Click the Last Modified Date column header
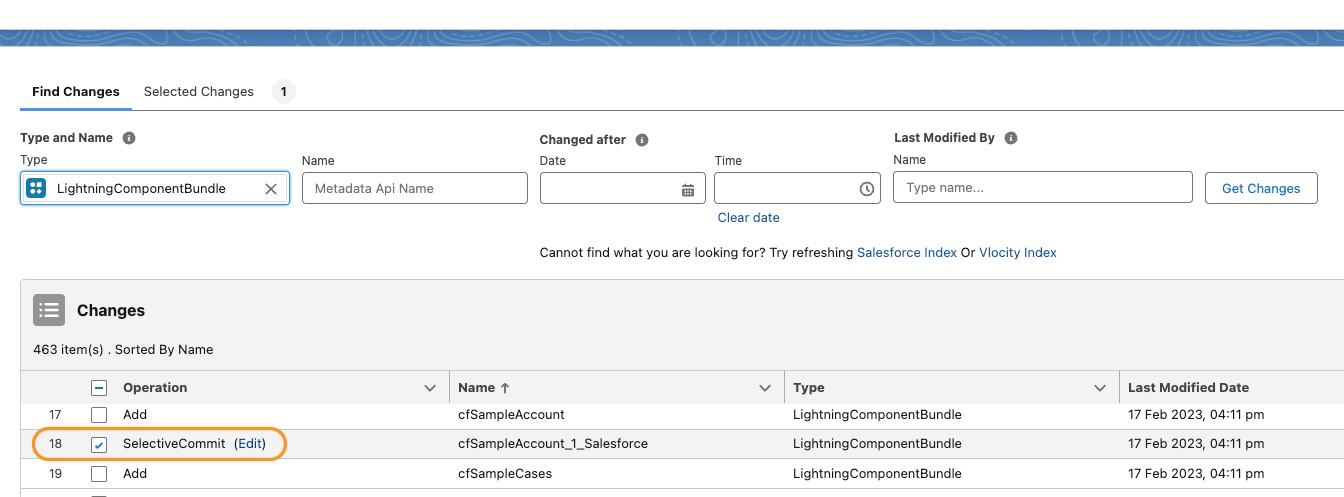1344x497 pixels. (1188, 387)
